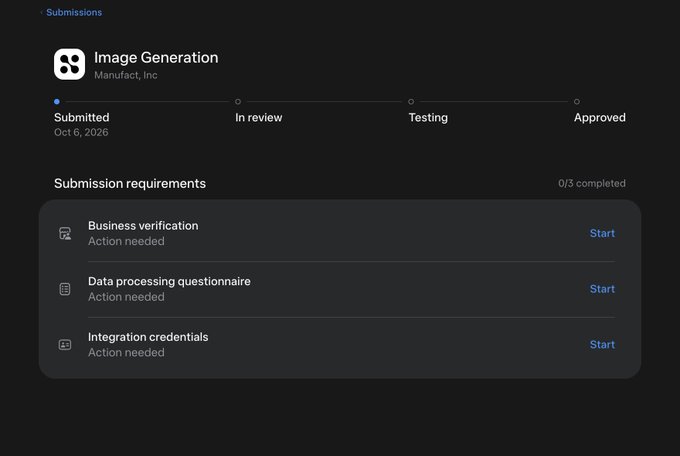
Task: Click the 'Manufact, Inc' publisher text
Action: [x=126, y=75]
